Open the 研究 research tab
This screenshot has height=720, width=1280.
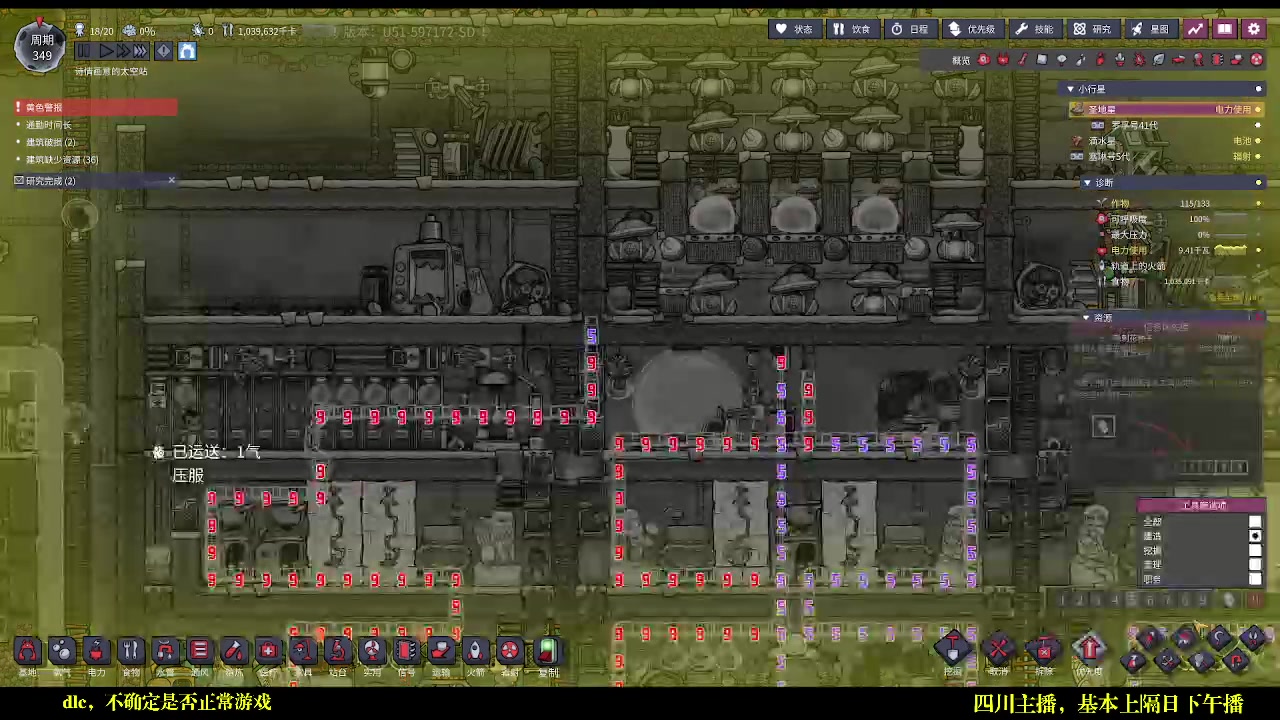(1093, 29)
